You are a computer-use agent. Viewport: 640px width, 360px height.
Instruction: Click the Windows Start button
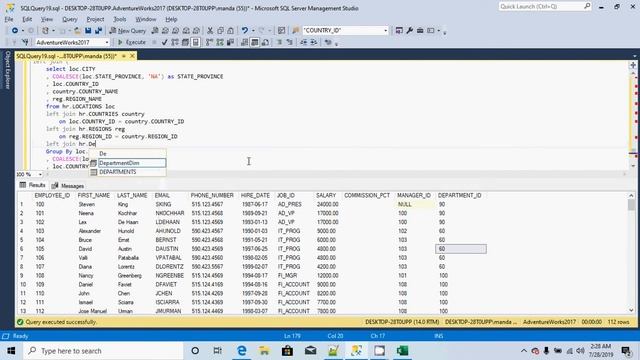coord(11,351)
